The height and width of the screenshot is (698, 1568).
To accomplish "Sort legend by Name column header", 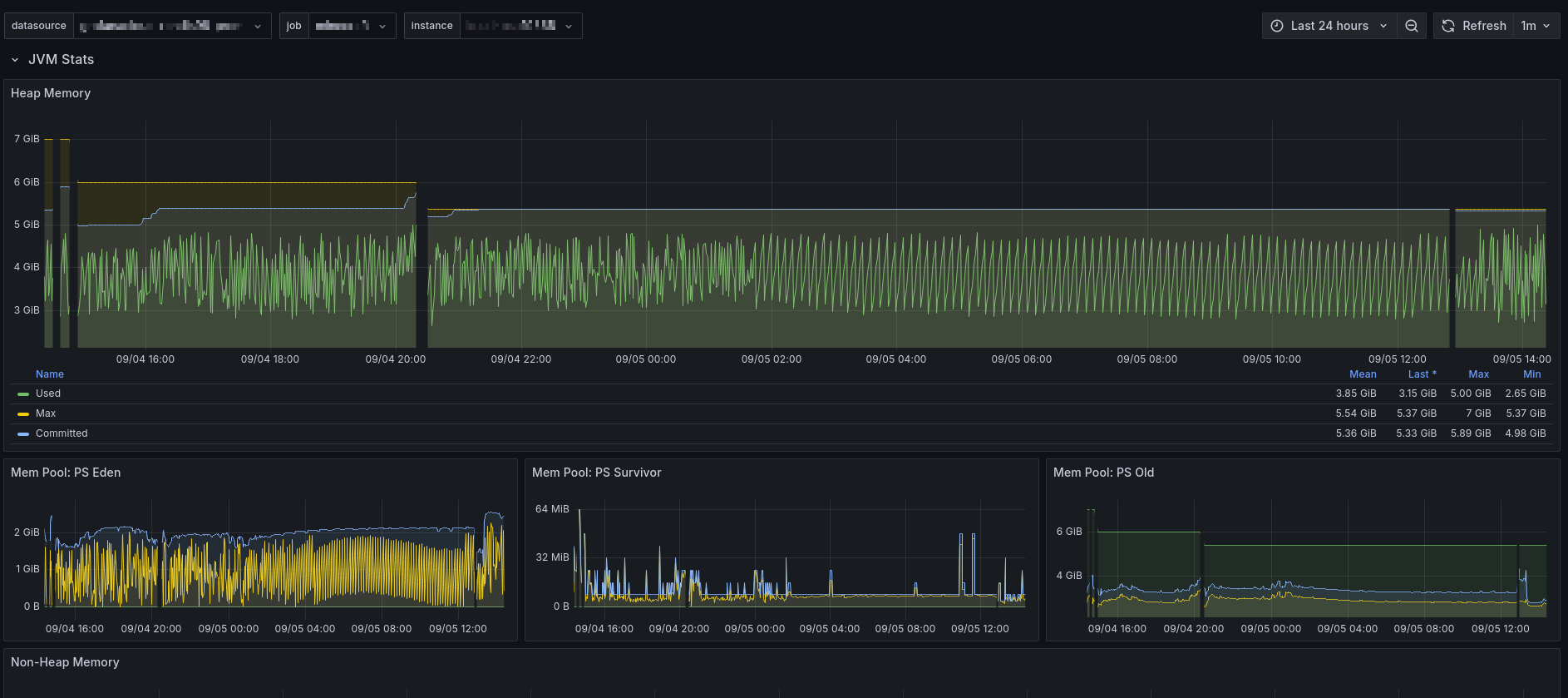I will pos(50,374).
